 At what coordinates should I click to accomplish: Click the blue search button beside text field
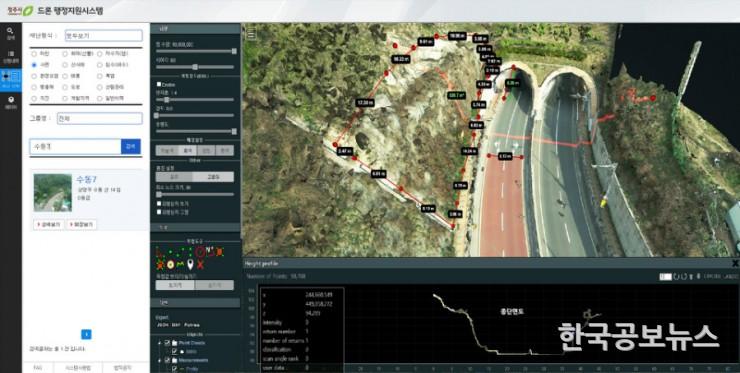pos(131,146)
